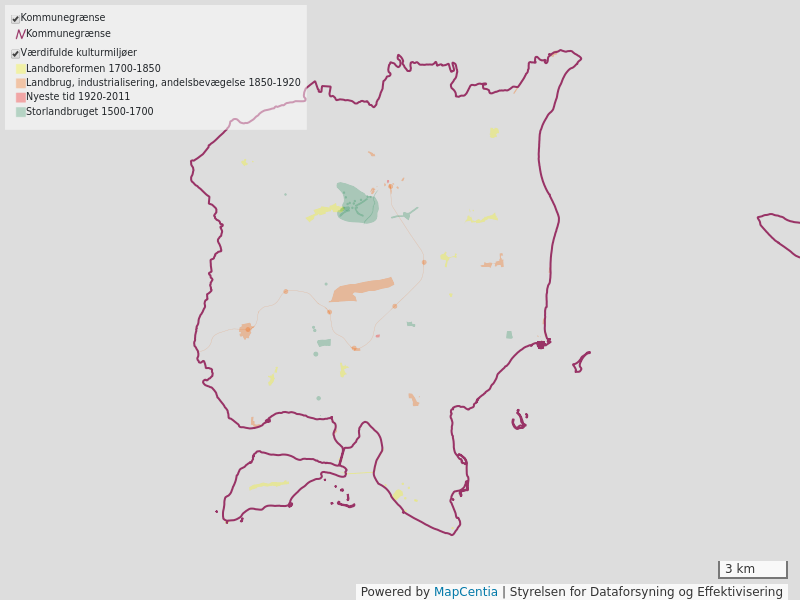Click the Storlandbruget 1500-1700 legend label
The height and width of the screenshot is (600, 800).
(90, 112)
